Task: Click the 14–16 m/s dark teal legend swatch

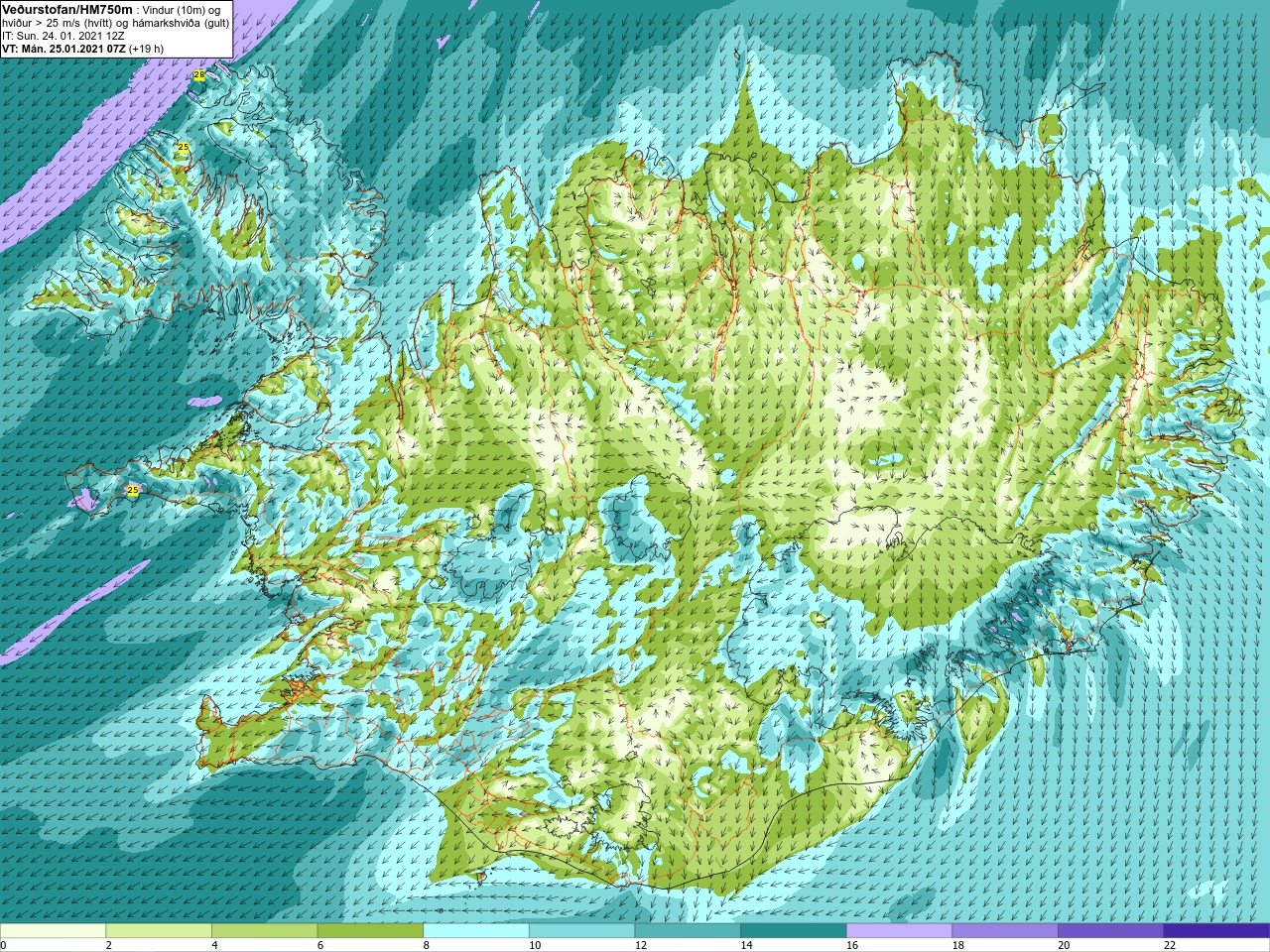Action: point(794,931)
